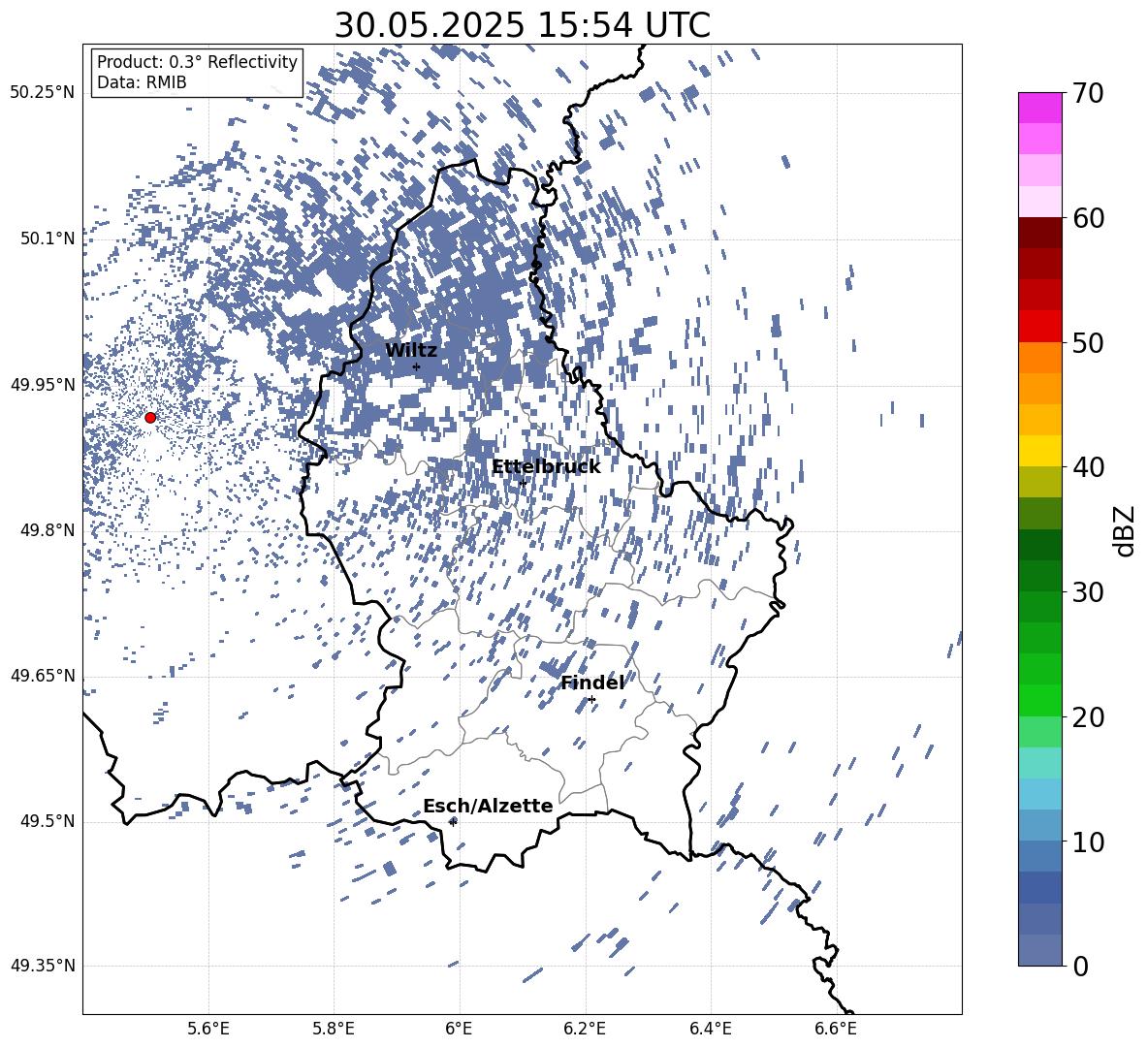
Task: Click the Ettelbruck station cross marker
Action: (x=523, y=483)
